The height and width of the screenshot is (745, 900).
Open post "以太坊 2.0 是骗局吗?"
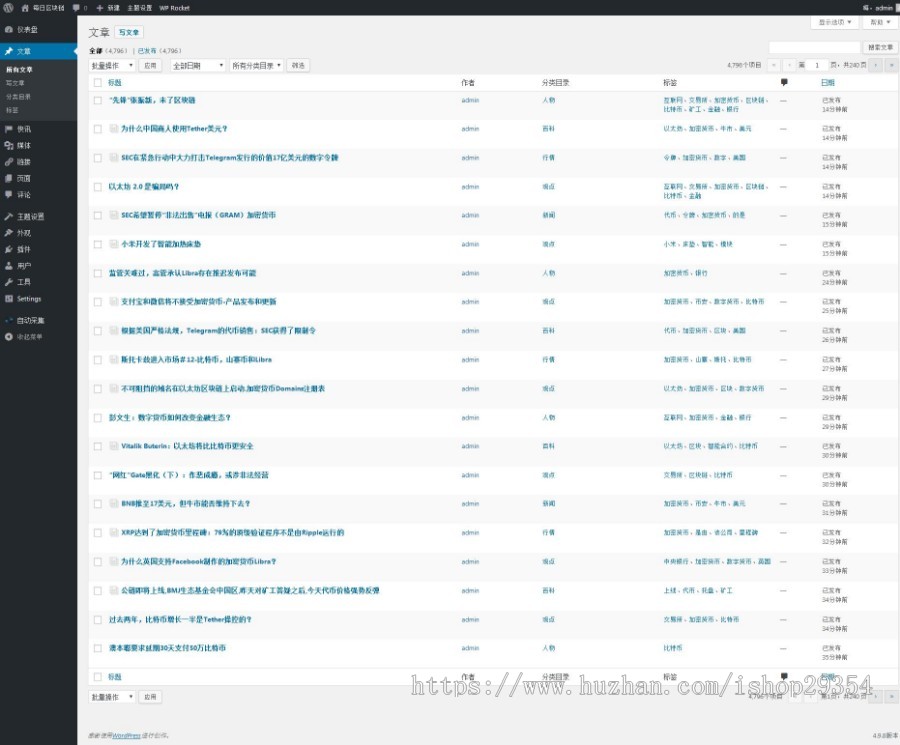(144, 187)
